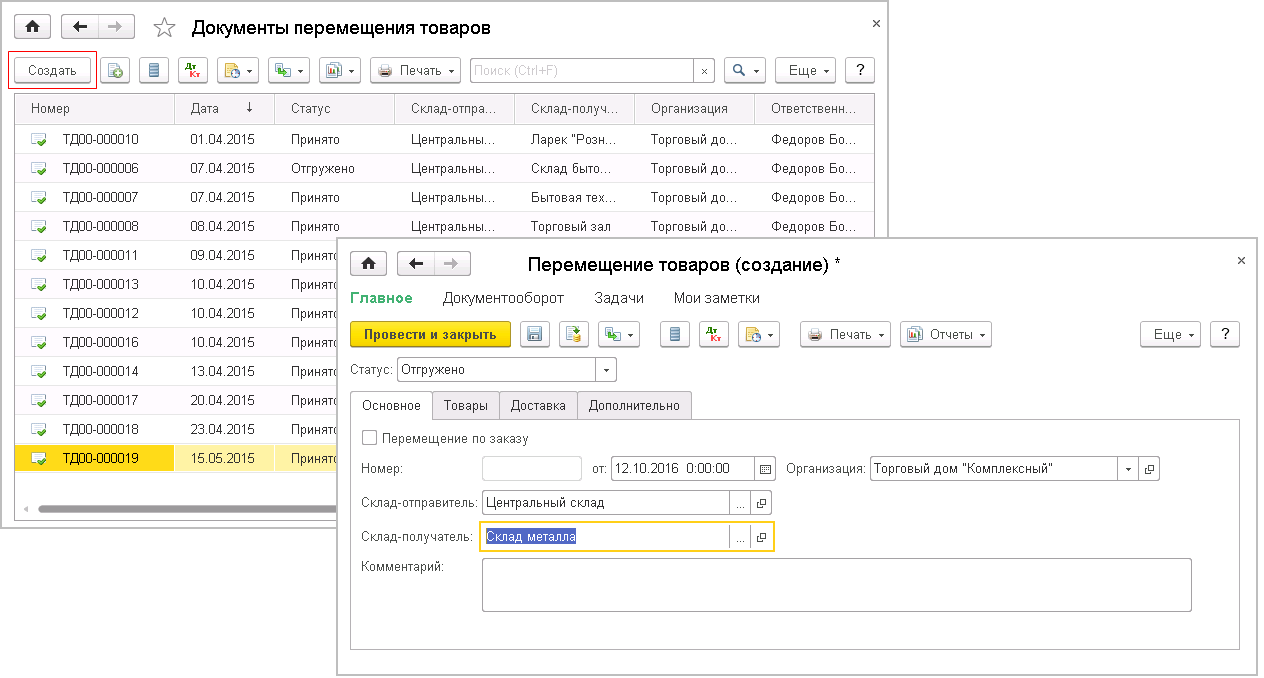The image size is (1264, 678).
Task: Click the copy document icon next to Создать
Action: pos(115,71)
